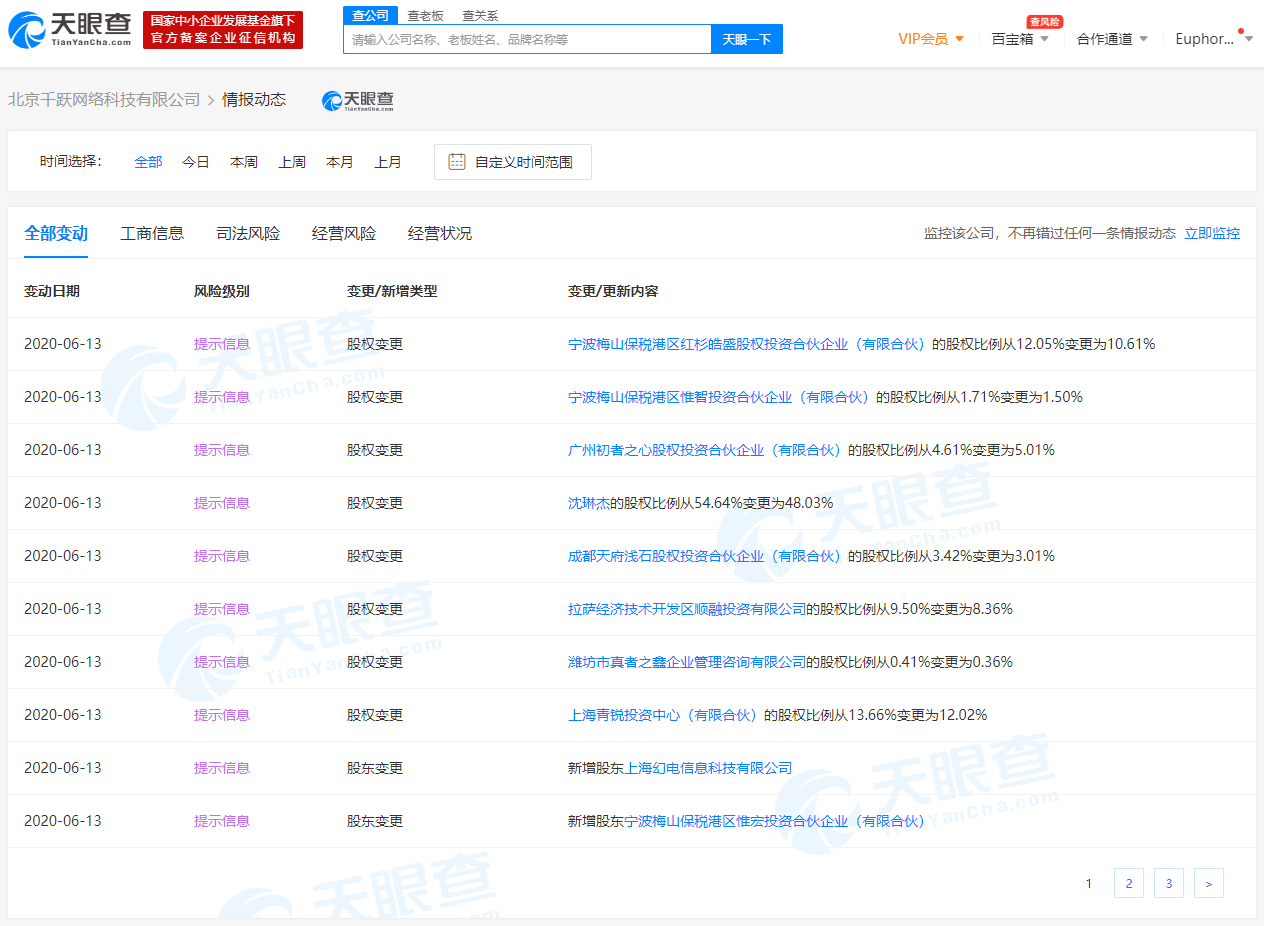The height and width of the screenshot is (926, 1264).
Task: Click the 天眼查 logo beside the breadcrumb
Action: [x=357, y=100]
